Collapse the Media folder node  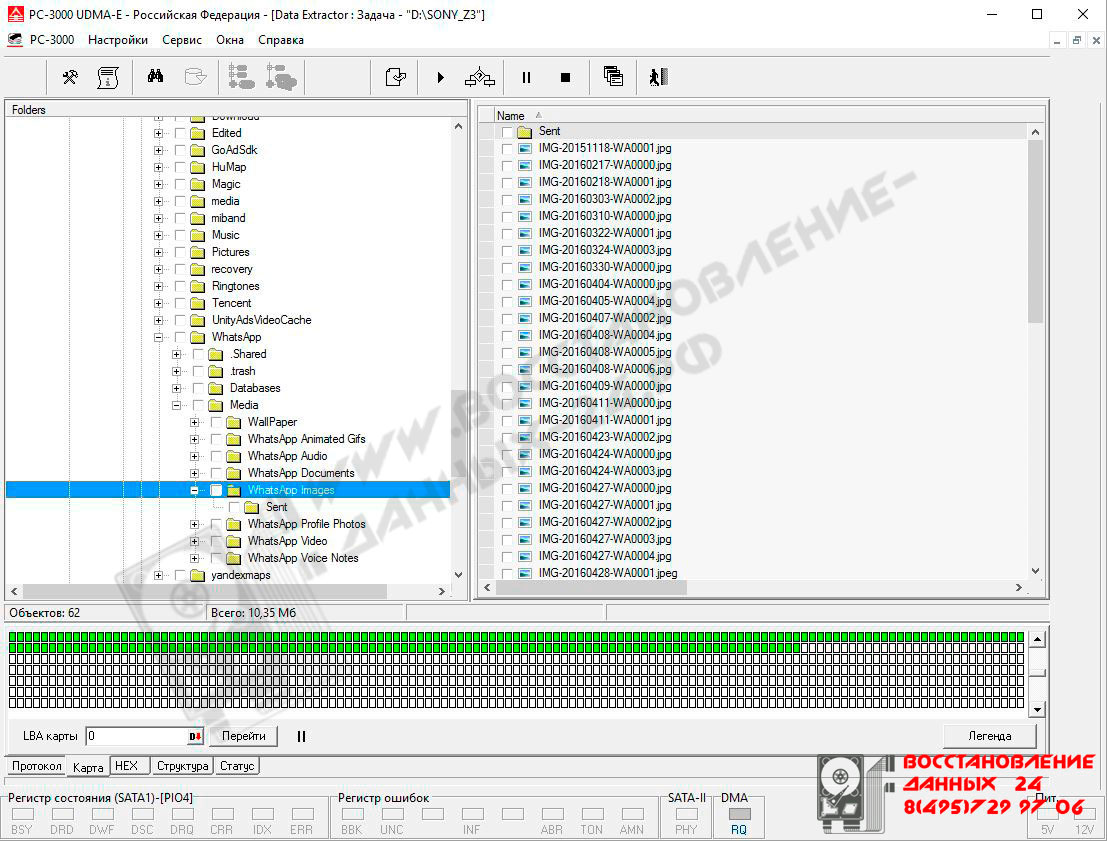coord(176,405)
